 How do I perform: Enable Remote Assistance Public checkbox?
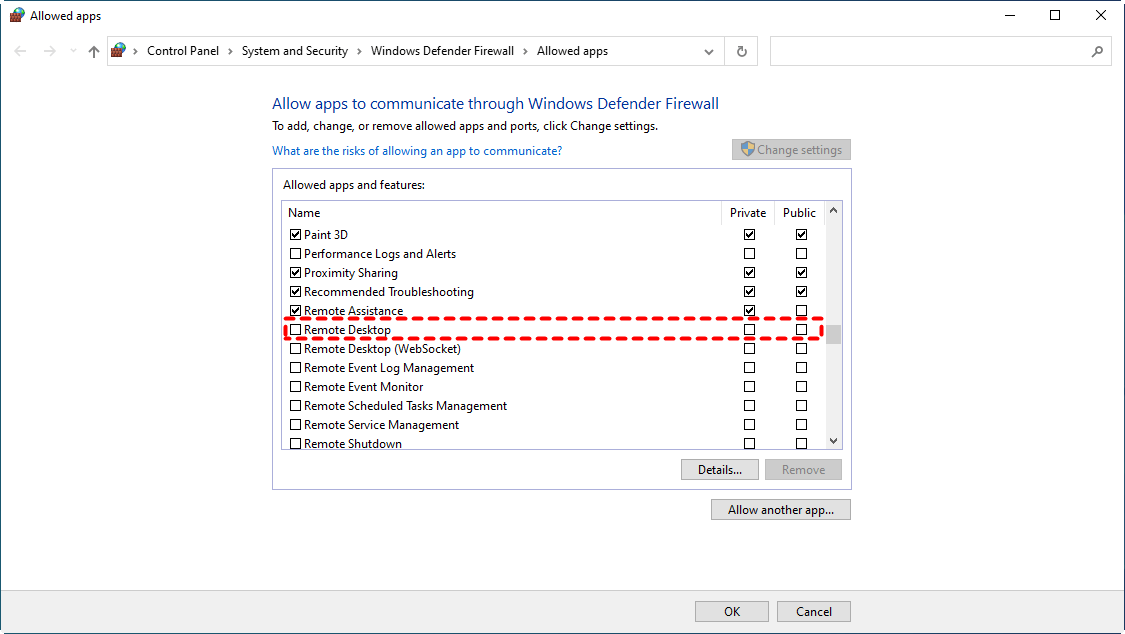801,311
